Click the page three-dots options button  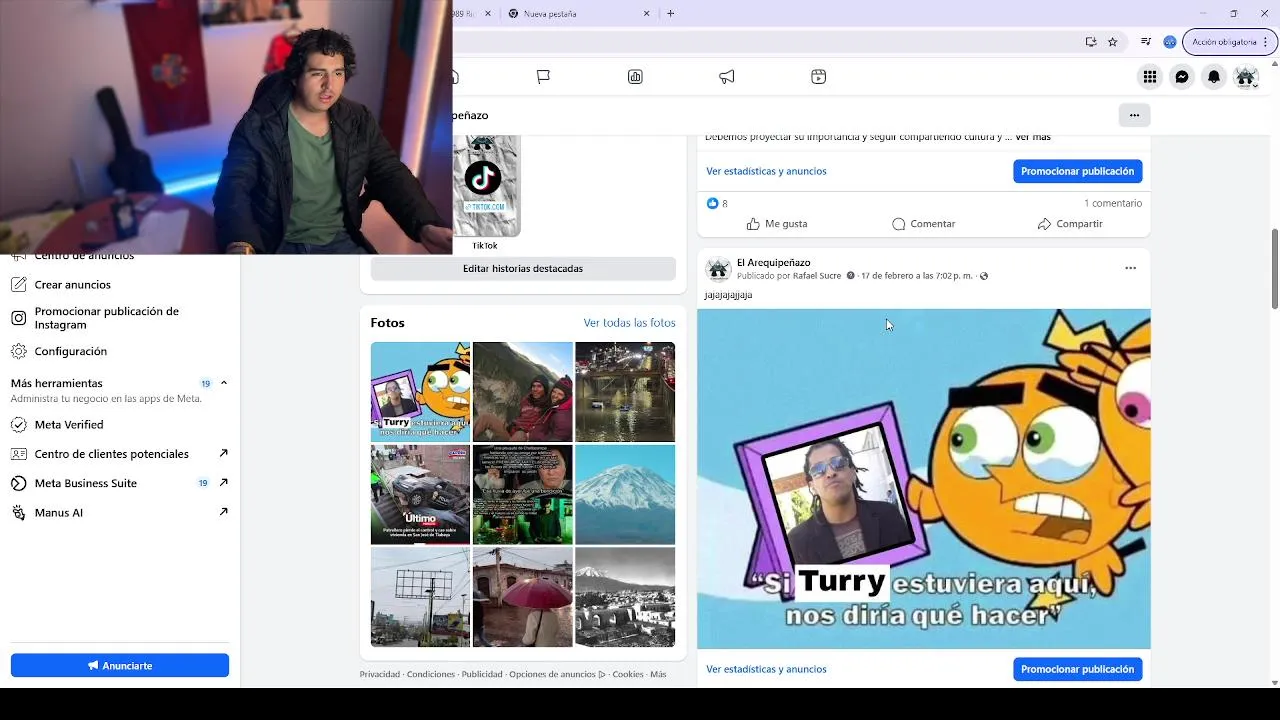pyautogui.click(x=1134, y=115)
